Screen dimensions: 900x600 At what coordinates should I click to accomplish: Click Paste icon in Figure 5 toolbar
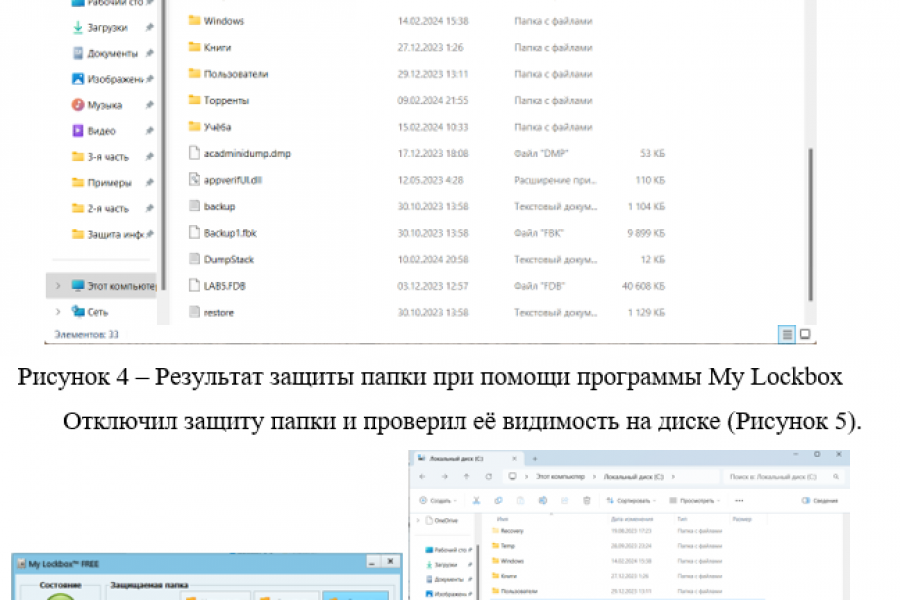tap(520, 501)
